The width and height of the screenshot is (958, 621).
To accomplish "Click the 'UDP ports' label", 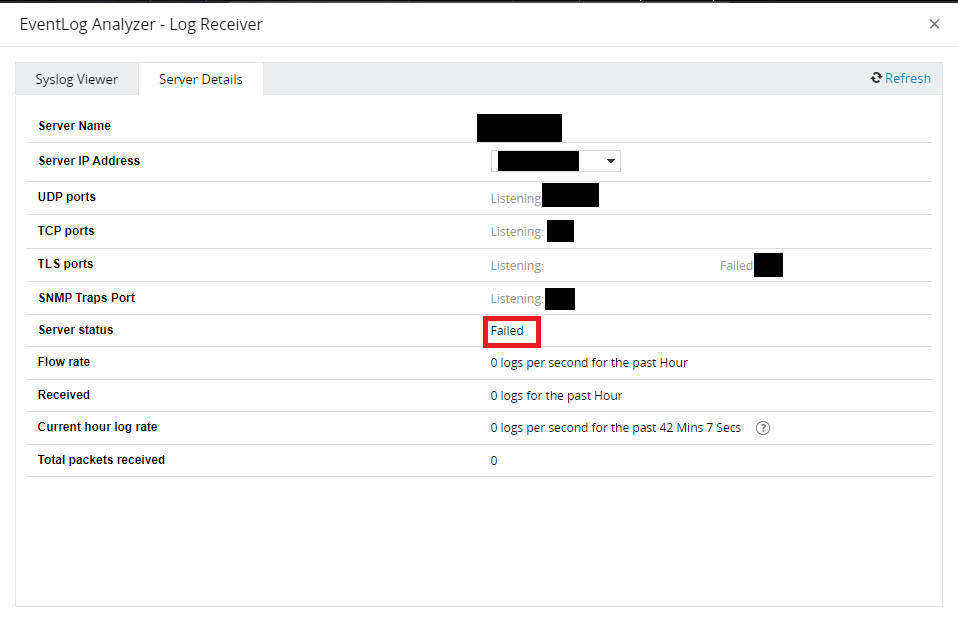I will [67, 197].
